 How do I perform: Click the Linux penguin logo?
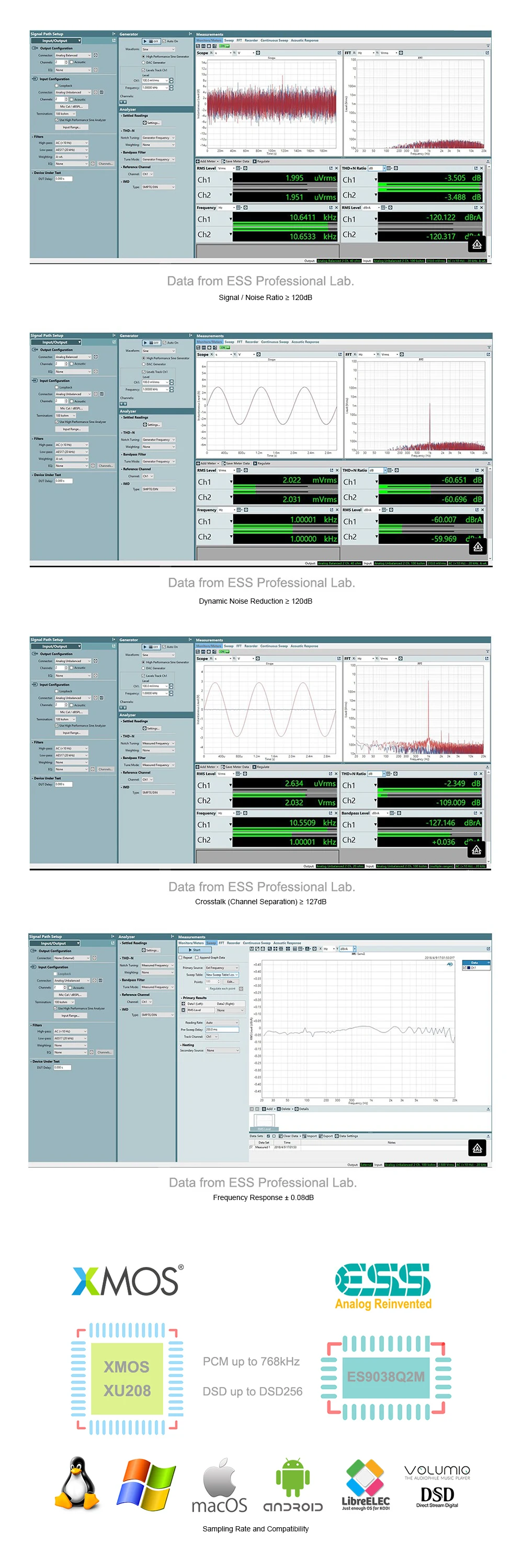(78, 1483)
